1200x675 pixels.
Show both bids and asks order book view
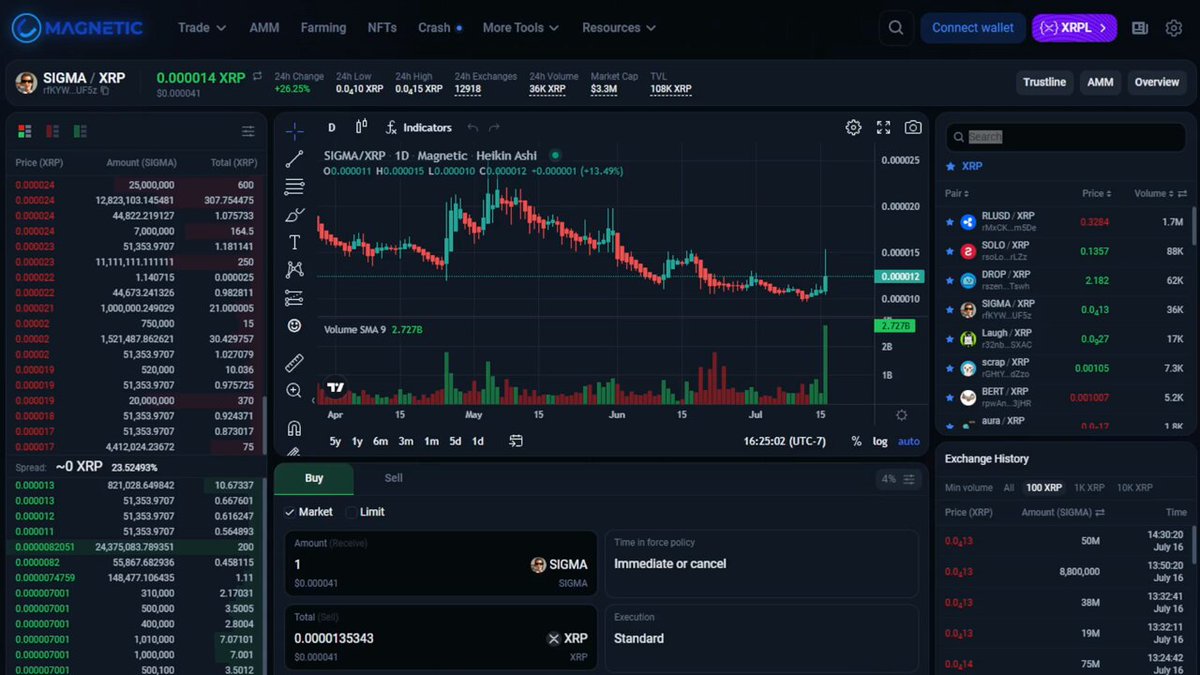coord(25,131)
